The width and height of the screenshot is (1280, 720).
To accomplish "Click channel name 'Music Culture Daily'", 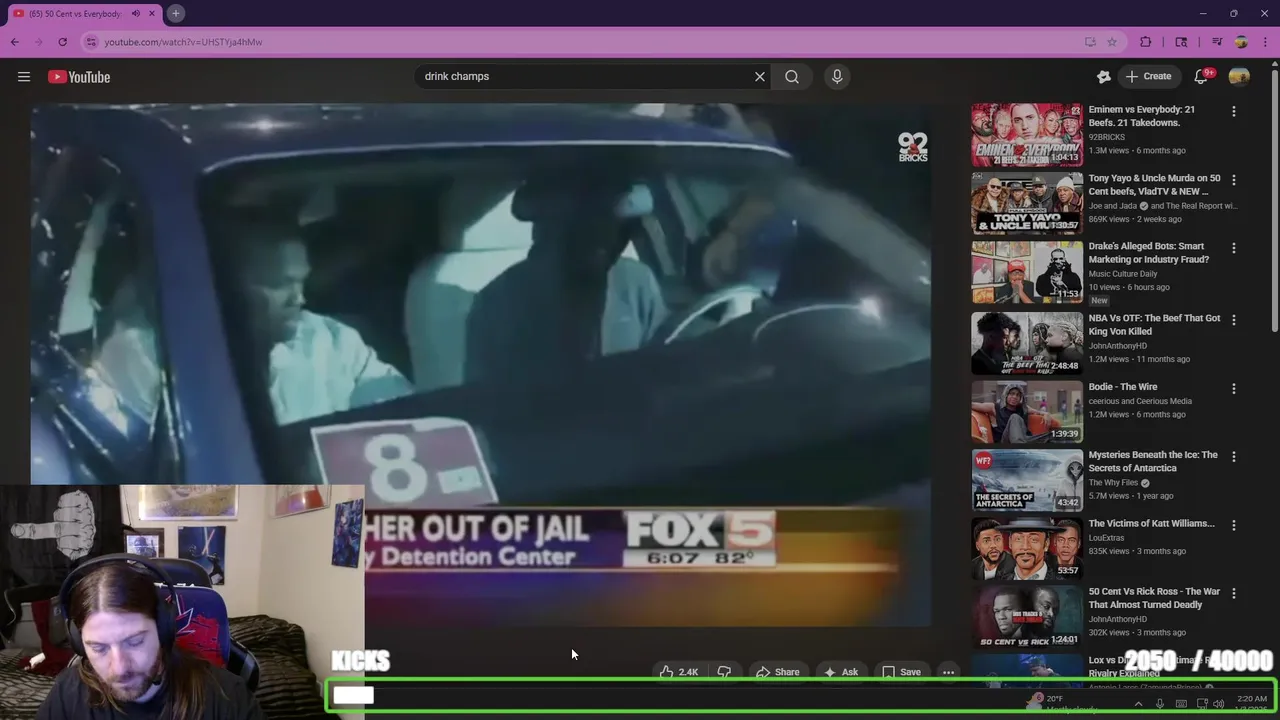I will coord(1123,273).
